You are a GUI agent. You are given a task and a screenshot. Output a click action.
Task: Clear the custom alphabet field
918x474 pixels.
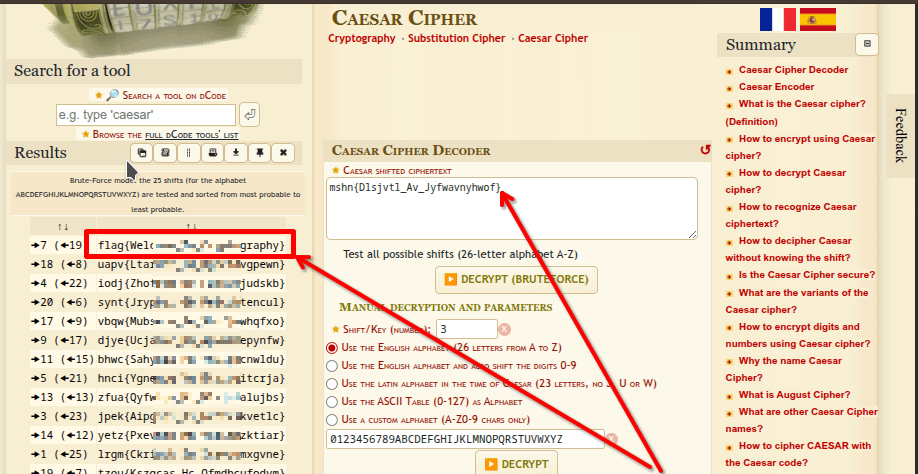coord(611,439)
